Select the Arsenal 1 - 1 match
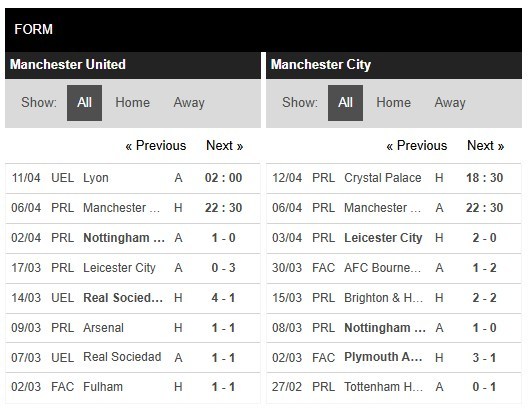The width and height of the screenshot is (530, 414). [133, 328]
